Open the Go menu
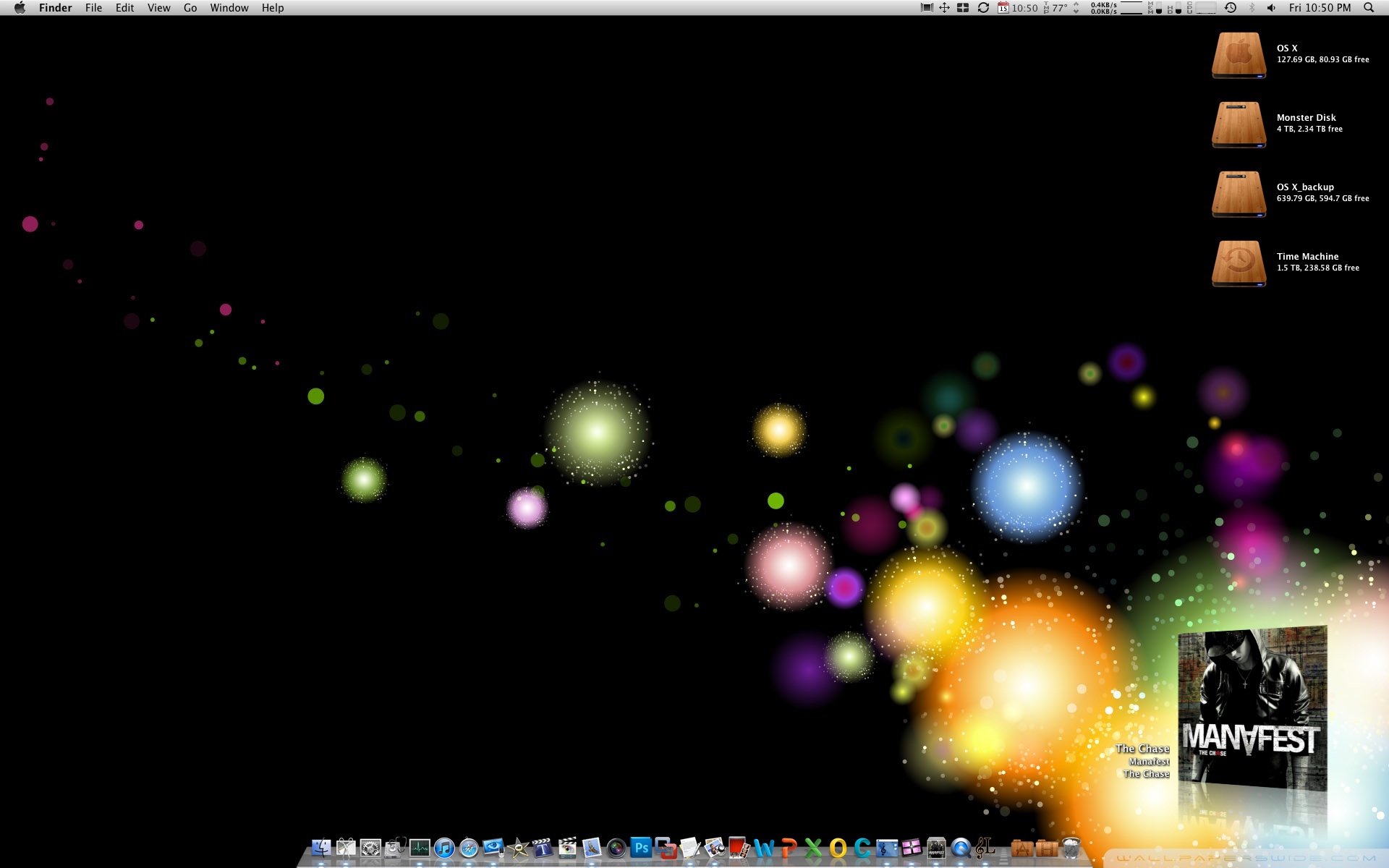Viewport: 1389px width, 868px height. point(190,8)
